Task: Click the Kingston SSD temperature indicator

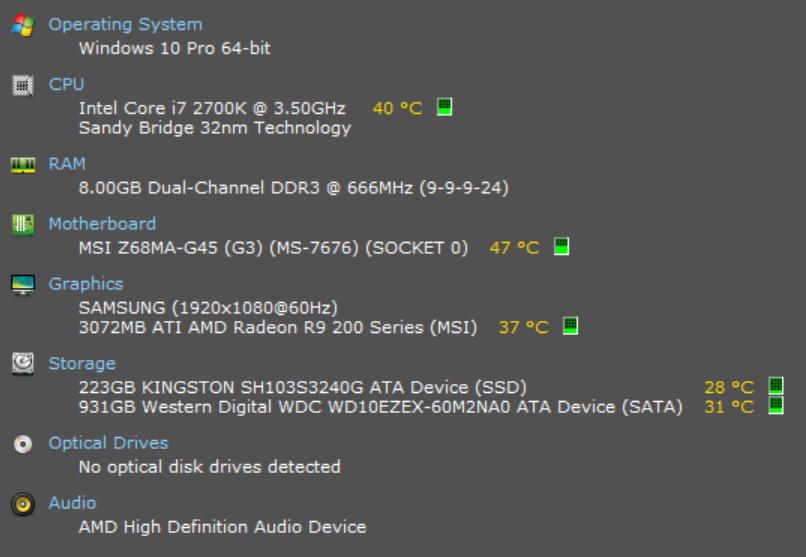Action: pos(776,385)
